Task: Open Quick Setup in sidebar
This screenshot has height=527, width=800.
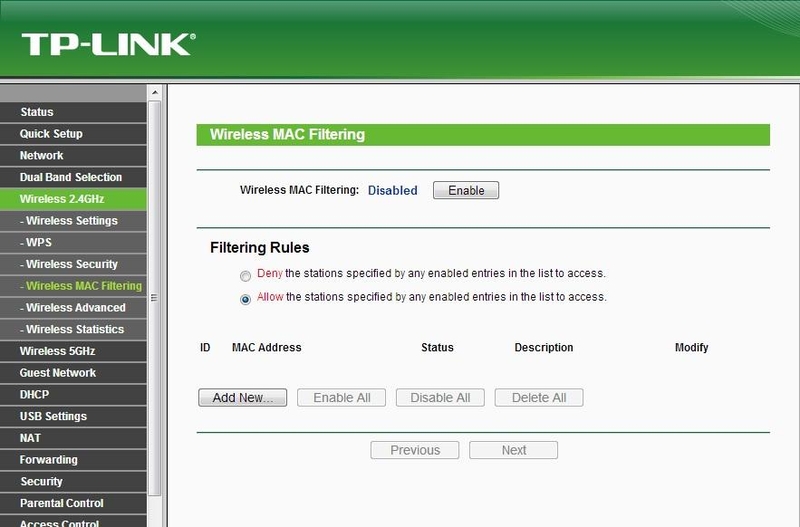Action: click(x=73, y=134)
